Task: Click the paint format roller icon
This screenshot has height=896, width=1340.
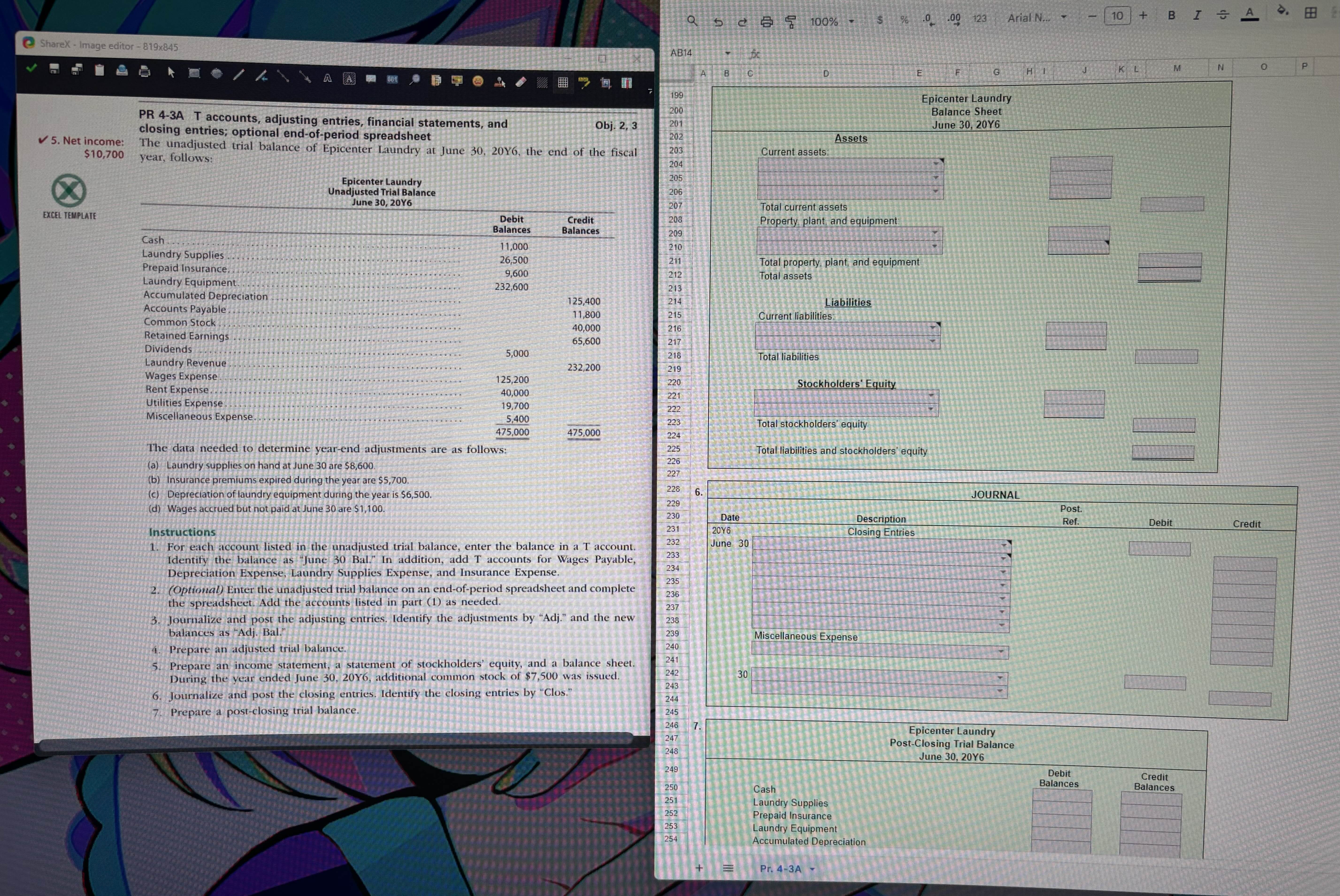Action: pos(791,22)
